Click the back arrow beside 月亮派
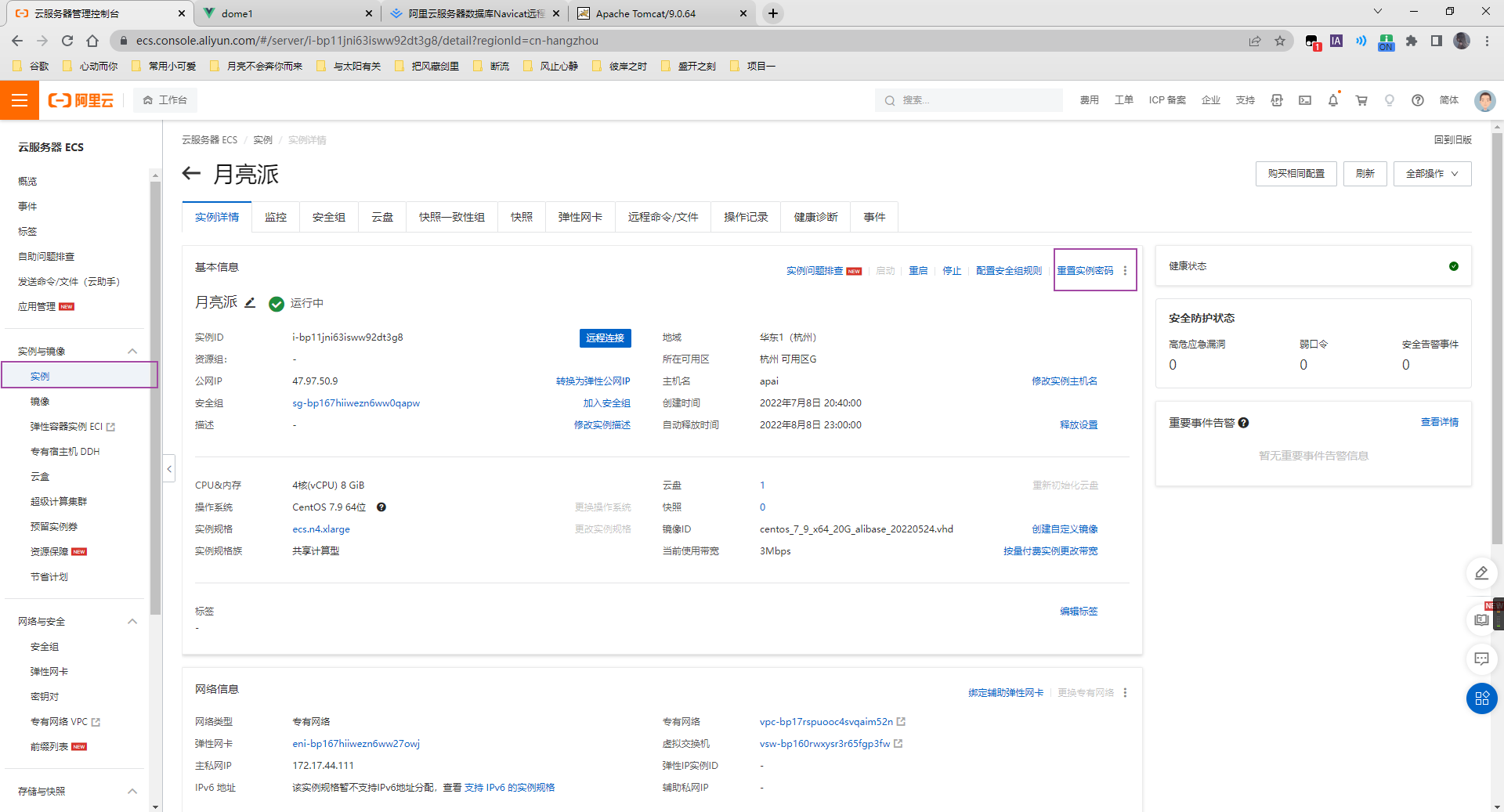Viewport: 1504px width, 812px height. (191, 174)
